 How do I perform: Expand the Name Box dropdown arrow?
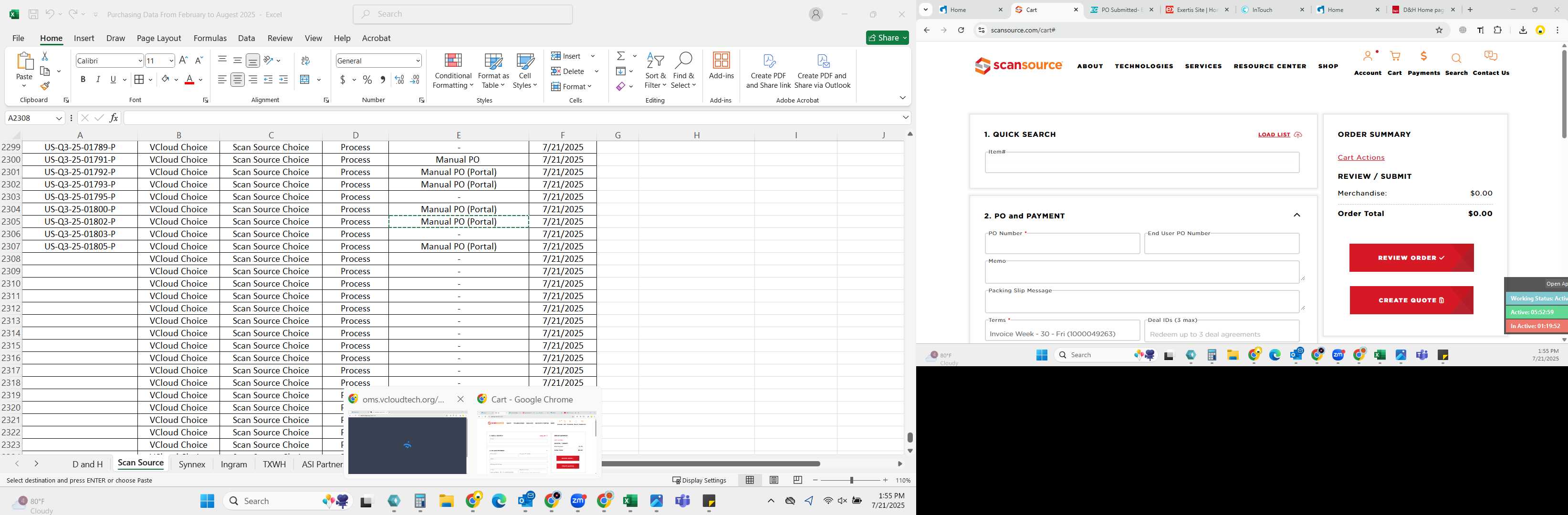coord(59,118)
